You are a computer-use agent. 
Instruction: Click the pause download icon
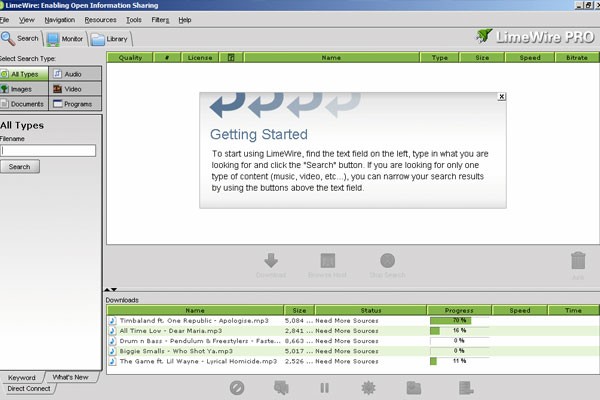pos(324,388)
